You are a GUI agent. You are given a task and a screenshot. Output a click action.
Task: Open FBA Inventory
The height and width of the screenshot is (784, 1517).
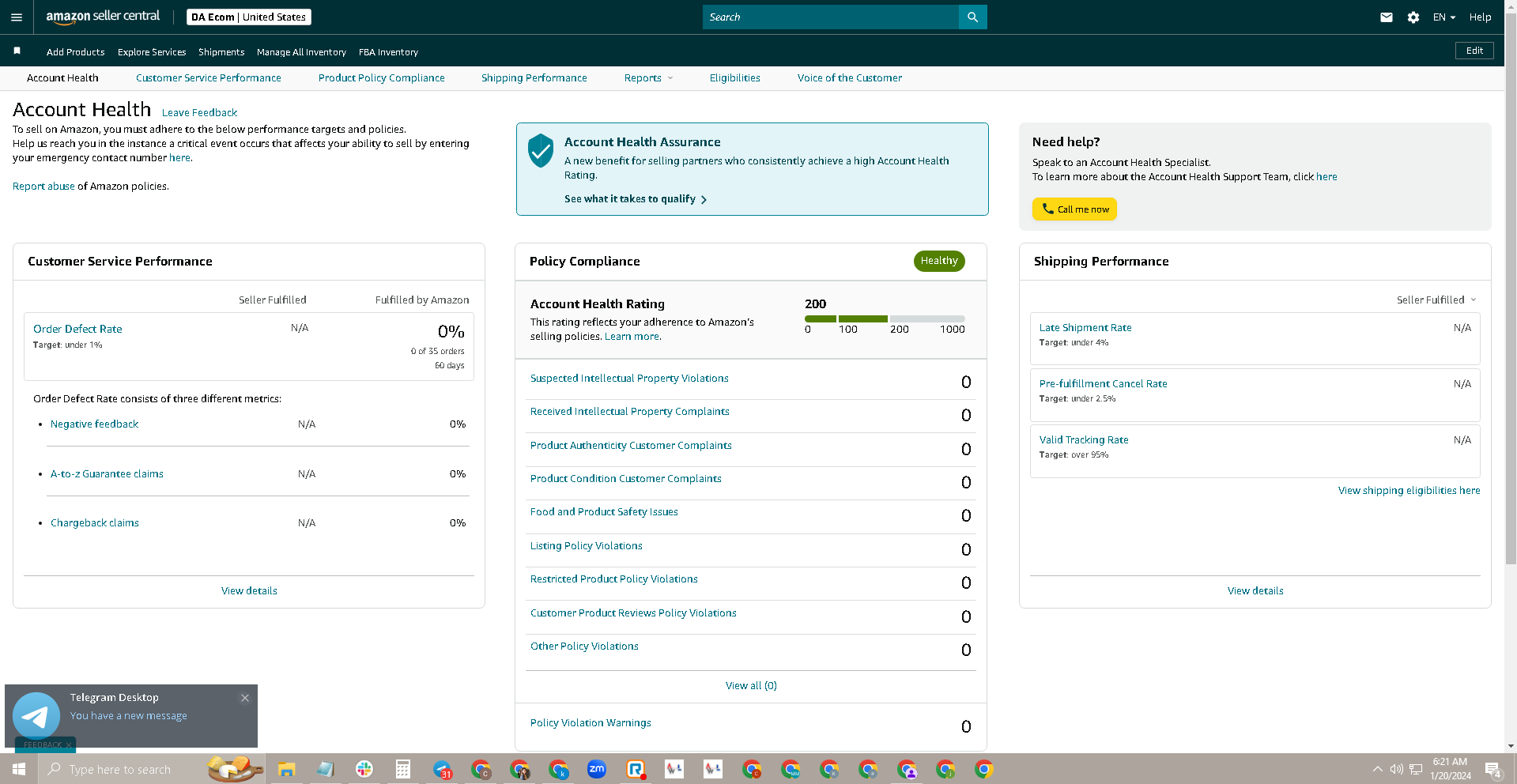coord(388,52)
